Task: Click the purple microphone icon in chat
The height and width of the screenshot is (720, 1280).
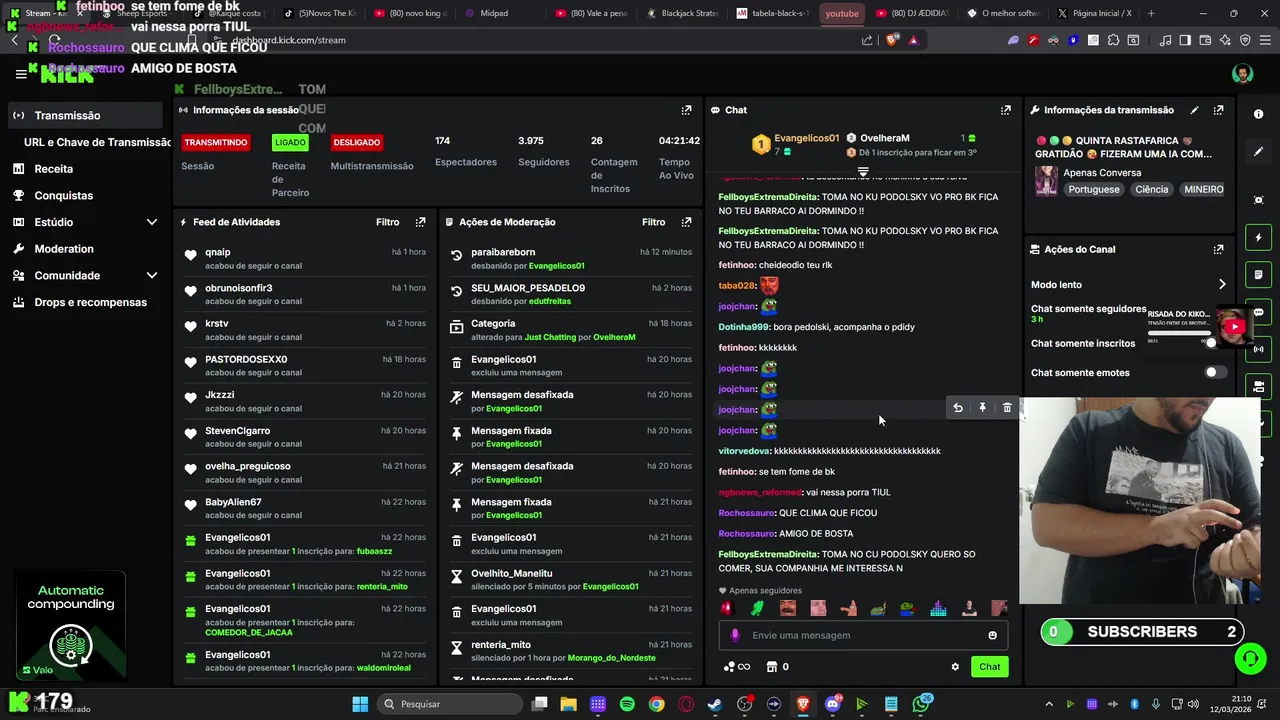Action: coord(735,635)
